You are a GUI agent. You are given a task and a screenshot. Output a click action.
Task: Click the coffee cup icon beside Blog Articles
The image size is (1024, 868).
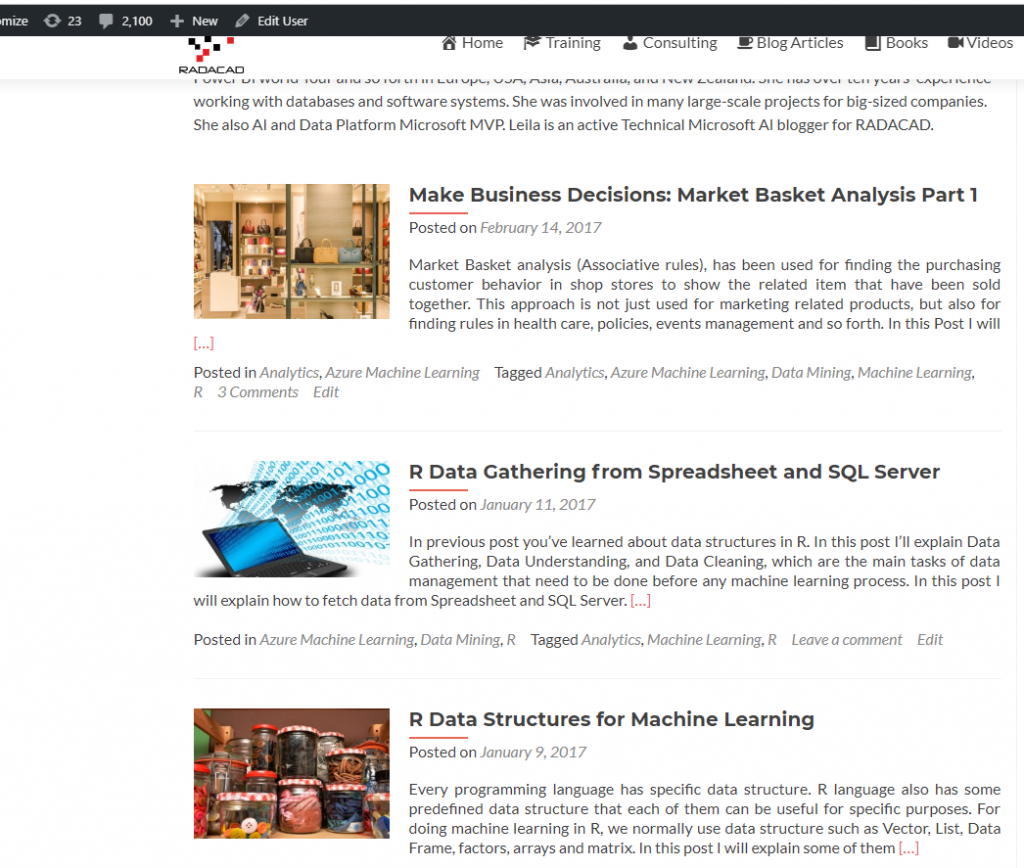point(745,43)
